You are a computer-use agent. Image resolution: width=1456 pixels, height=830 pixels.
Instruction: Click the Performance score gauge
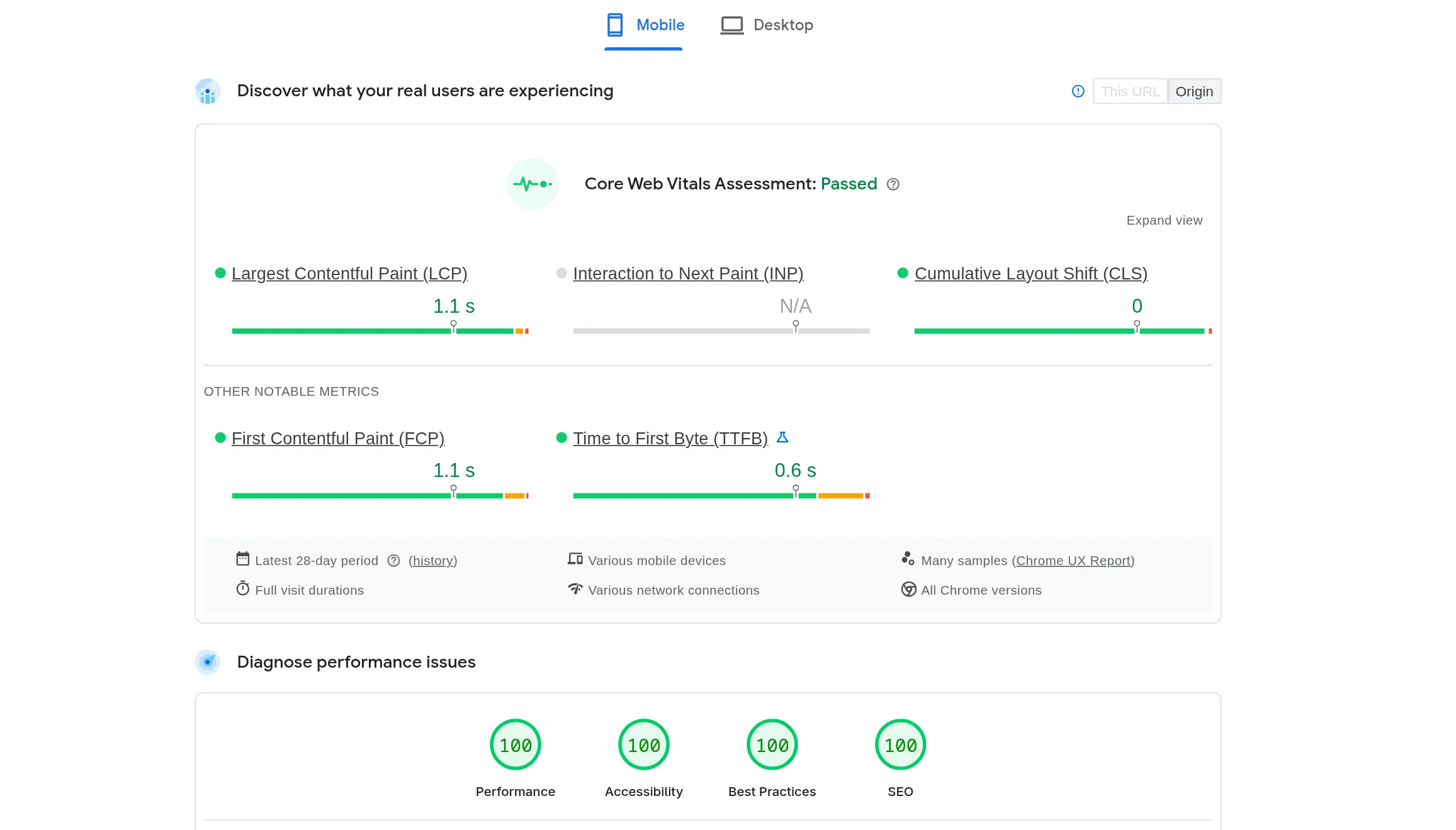(516, 744)
